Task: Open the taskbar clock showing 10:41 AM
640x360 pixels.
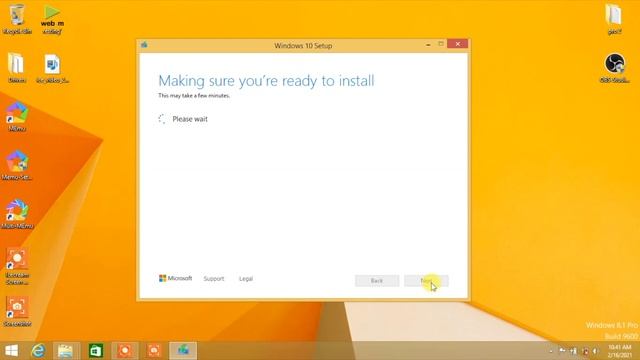Action: coord(620,351)
